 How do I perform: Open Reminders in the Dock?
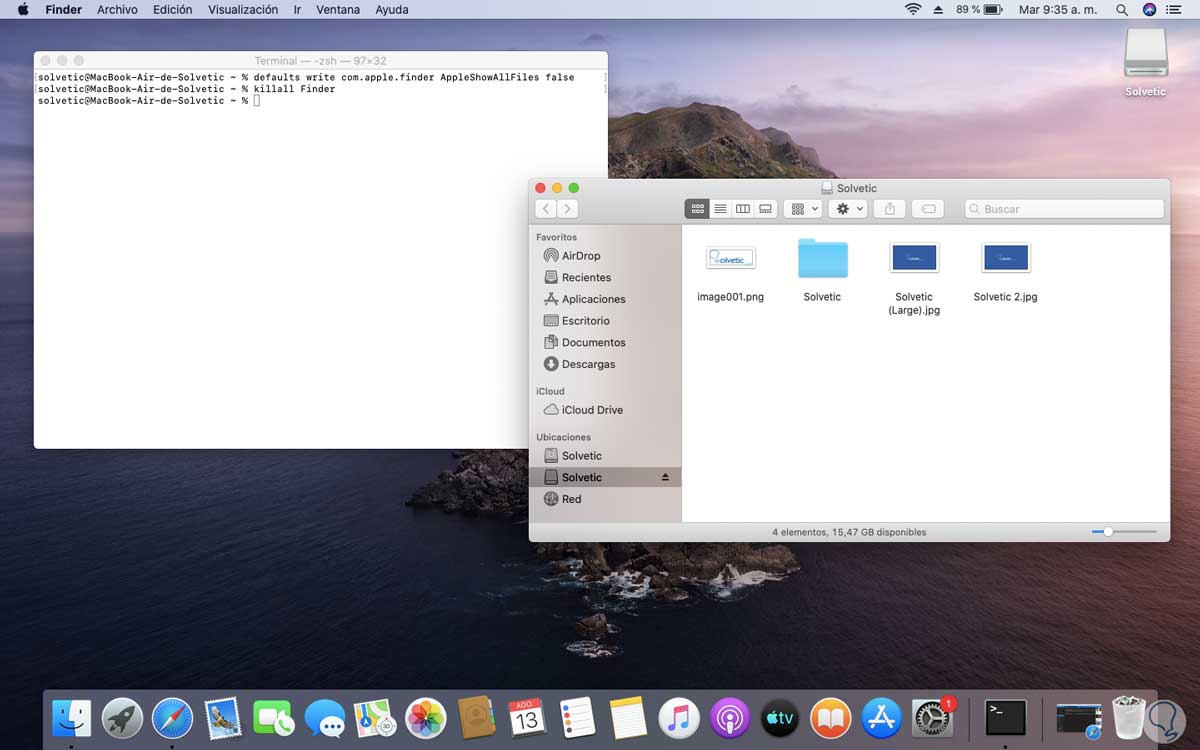click(577, 717)
